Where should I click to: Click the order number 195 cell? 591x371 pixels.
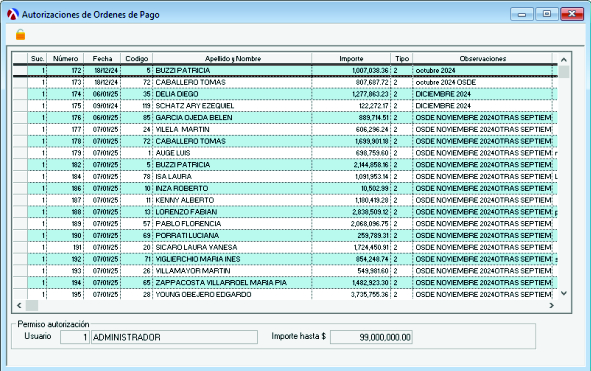click(65, 294)
